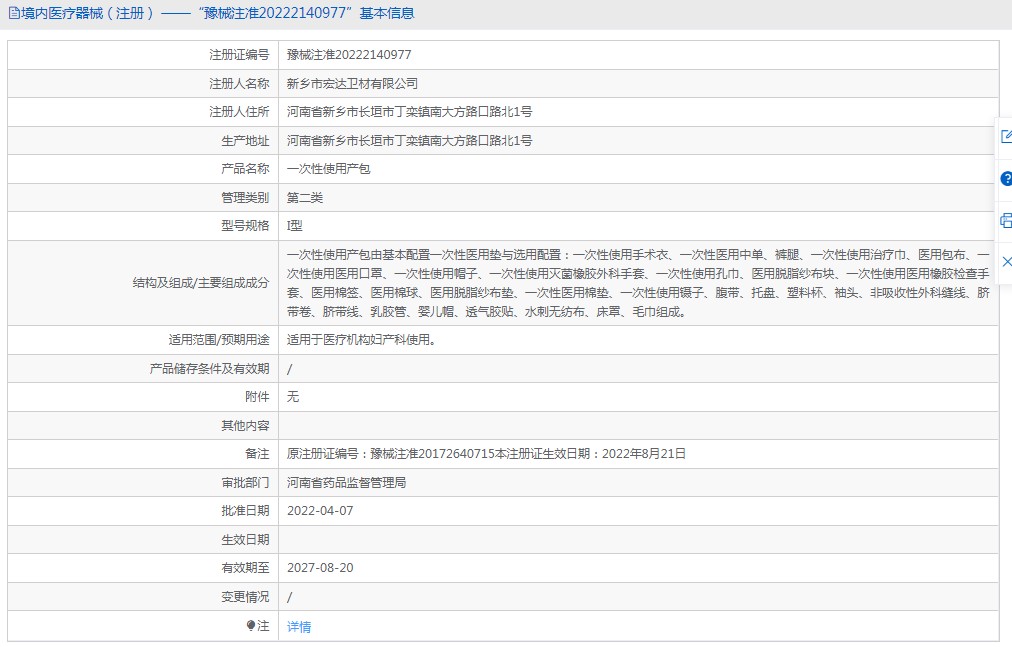Close the floating side panel with X
Viewport: 1012px width, 647px height.
coord(1007,262)
